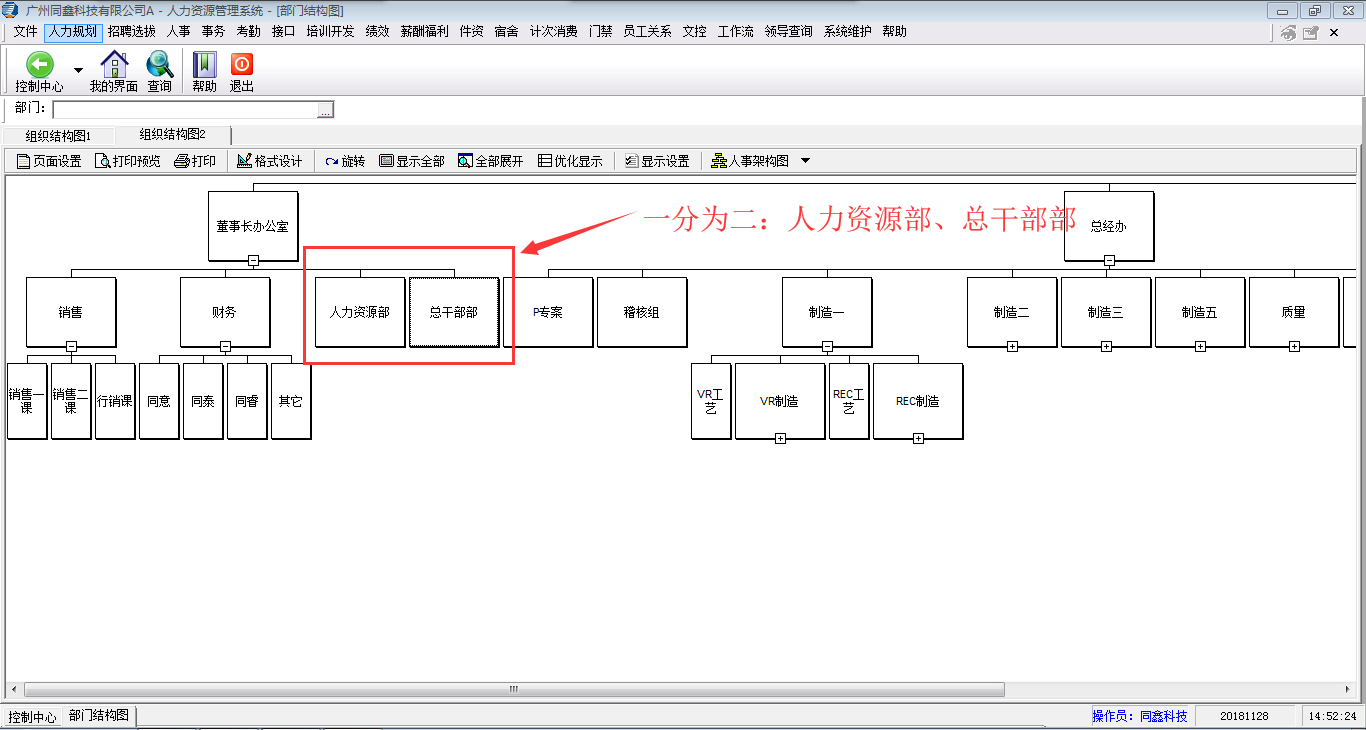This screenshot has width=1366, height=730.
Task: Click the department input field
Action: tap(185, 110)
